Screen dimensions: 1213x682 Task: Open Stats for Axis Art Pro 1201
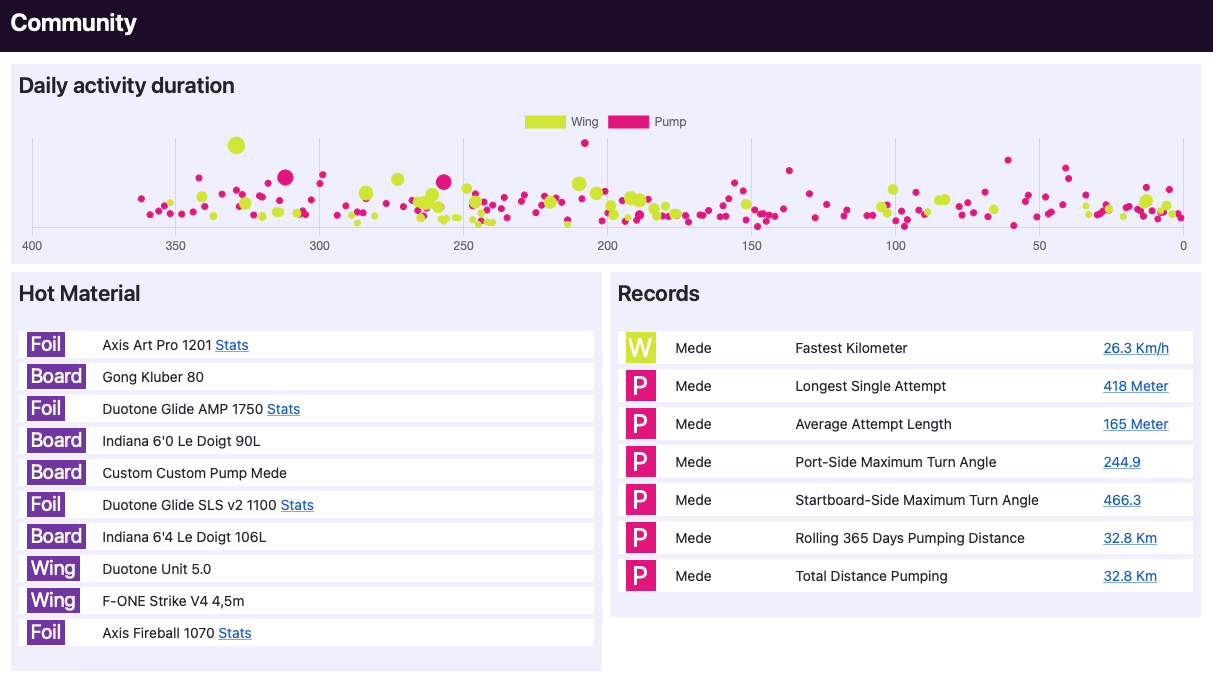tap(232, 345)
